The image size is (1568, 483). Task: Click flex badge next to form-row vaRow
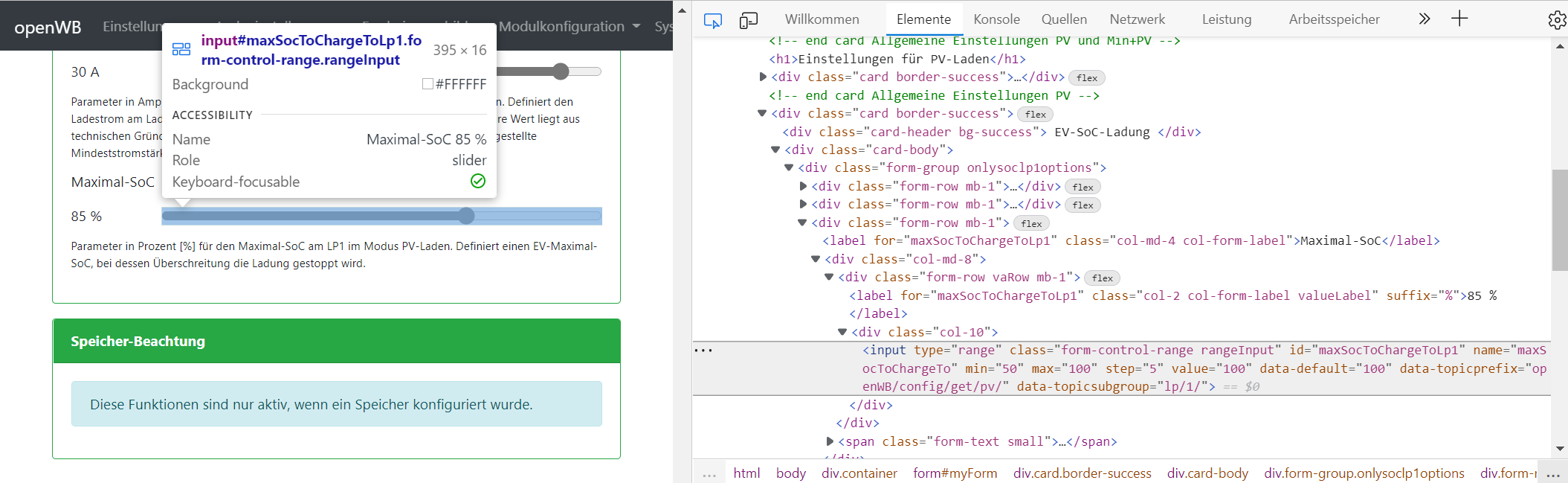coord(1102,278)
